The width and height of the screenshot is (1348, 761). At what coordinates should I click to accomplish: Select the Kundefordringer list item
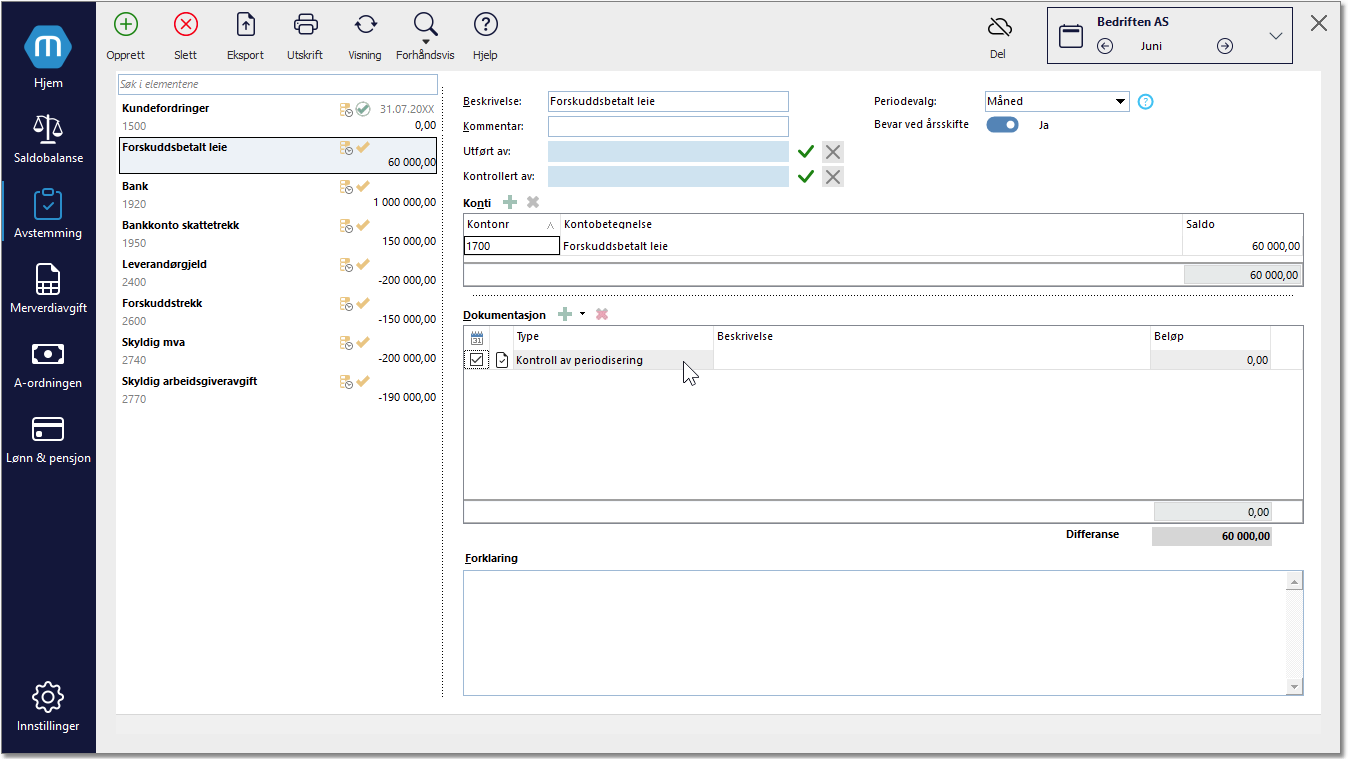(278, 117)
